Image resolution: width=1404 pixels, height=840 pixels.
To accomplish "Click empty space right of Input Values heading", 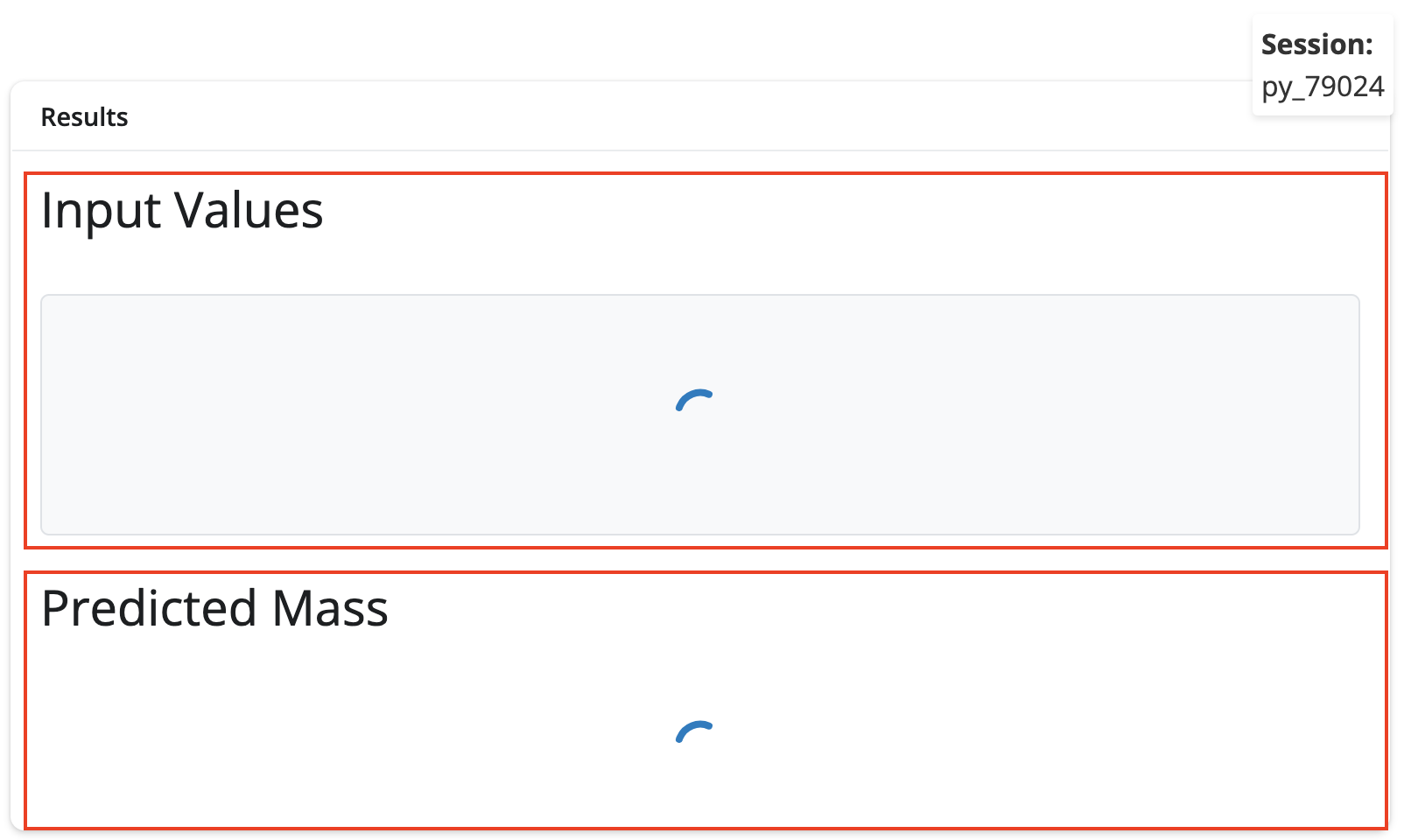I will coord(832,211).
